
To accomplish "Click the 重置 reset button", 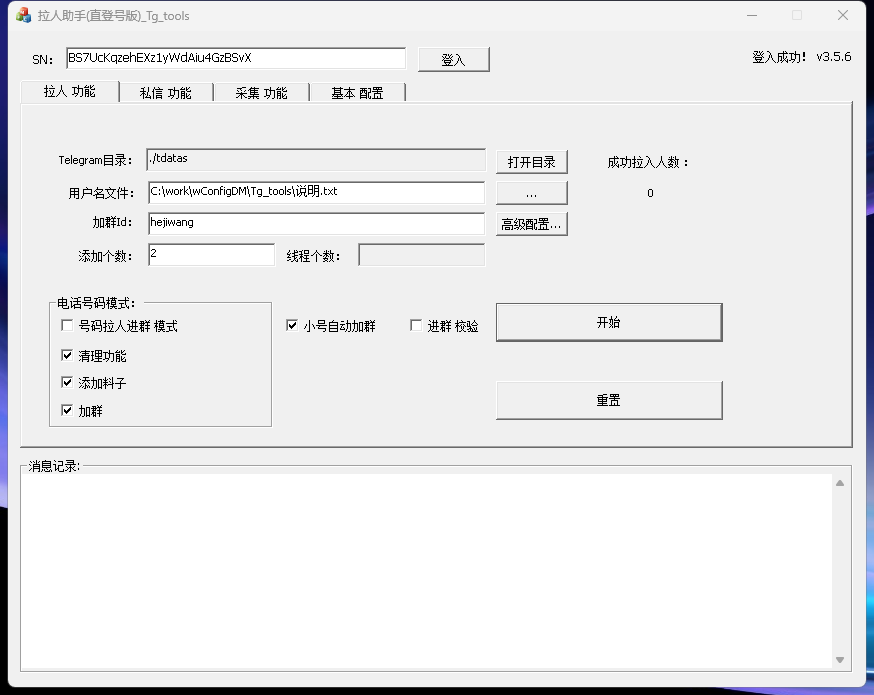I will point(609,399).
